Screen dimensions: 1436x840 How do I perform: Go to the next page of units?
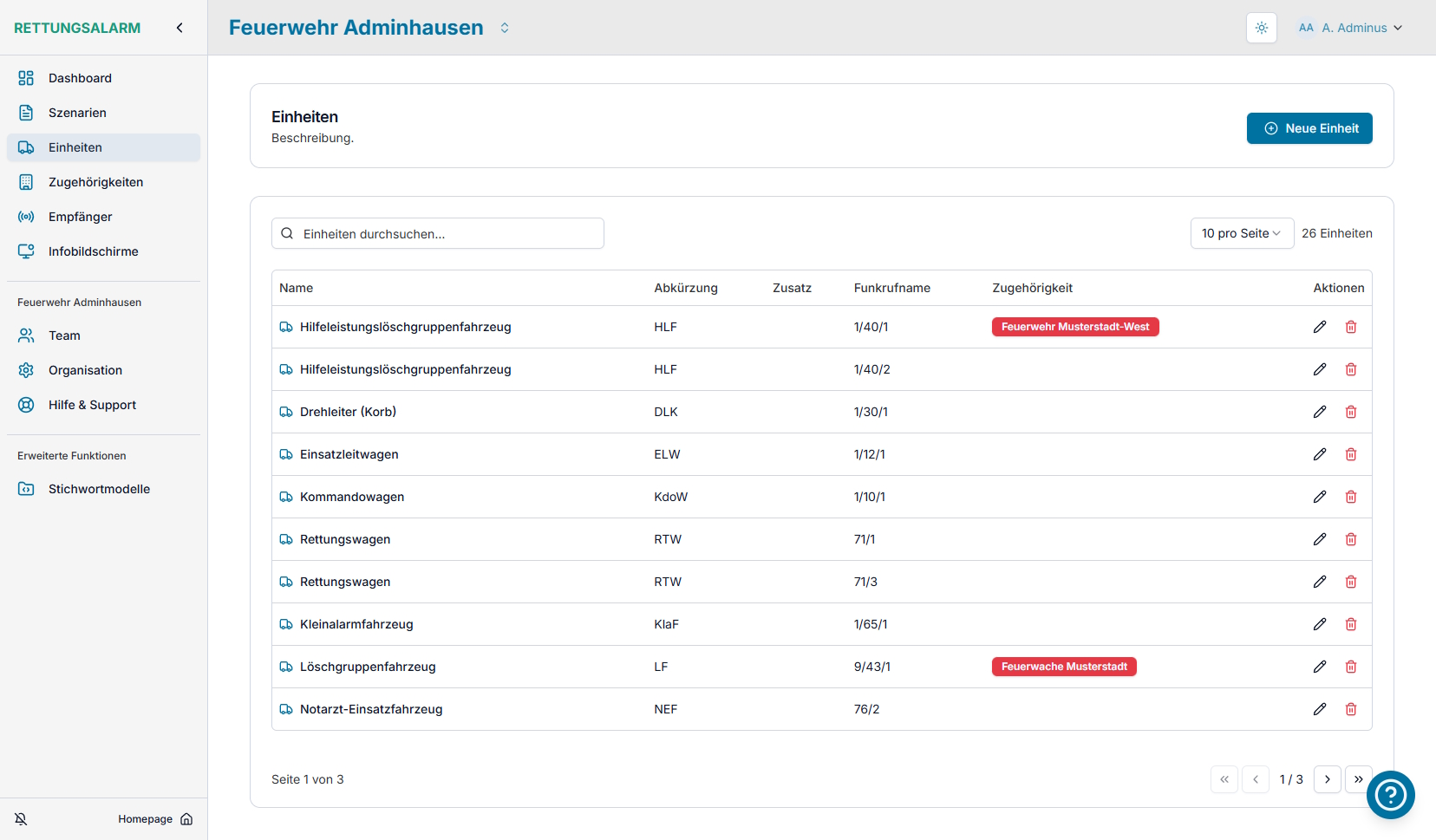click(1327, 779)
